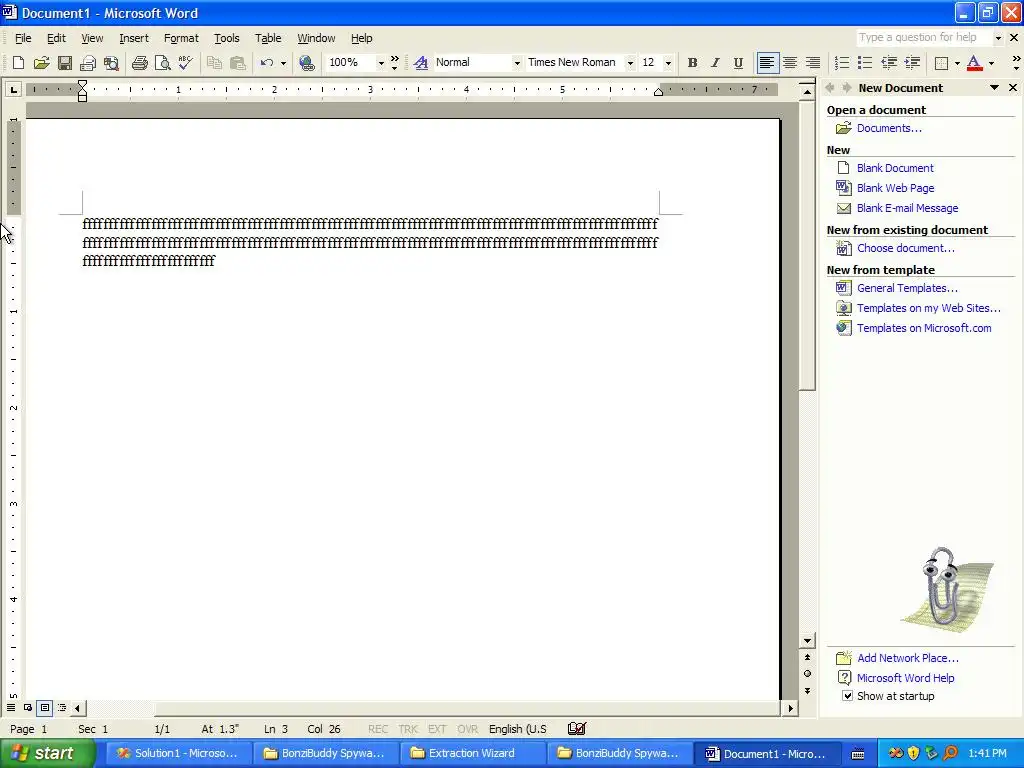Open the File menu
This screenshot has height=768, width=1024.
point(23,38)
